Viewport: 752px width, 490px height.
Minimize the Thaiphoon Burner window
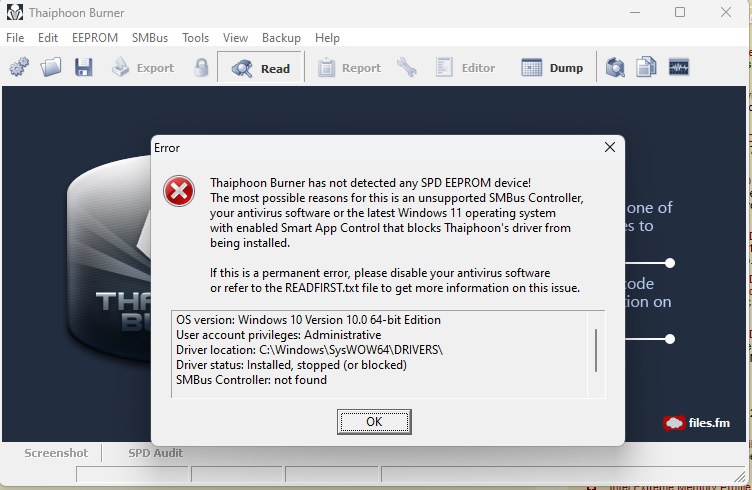[635, 12]
